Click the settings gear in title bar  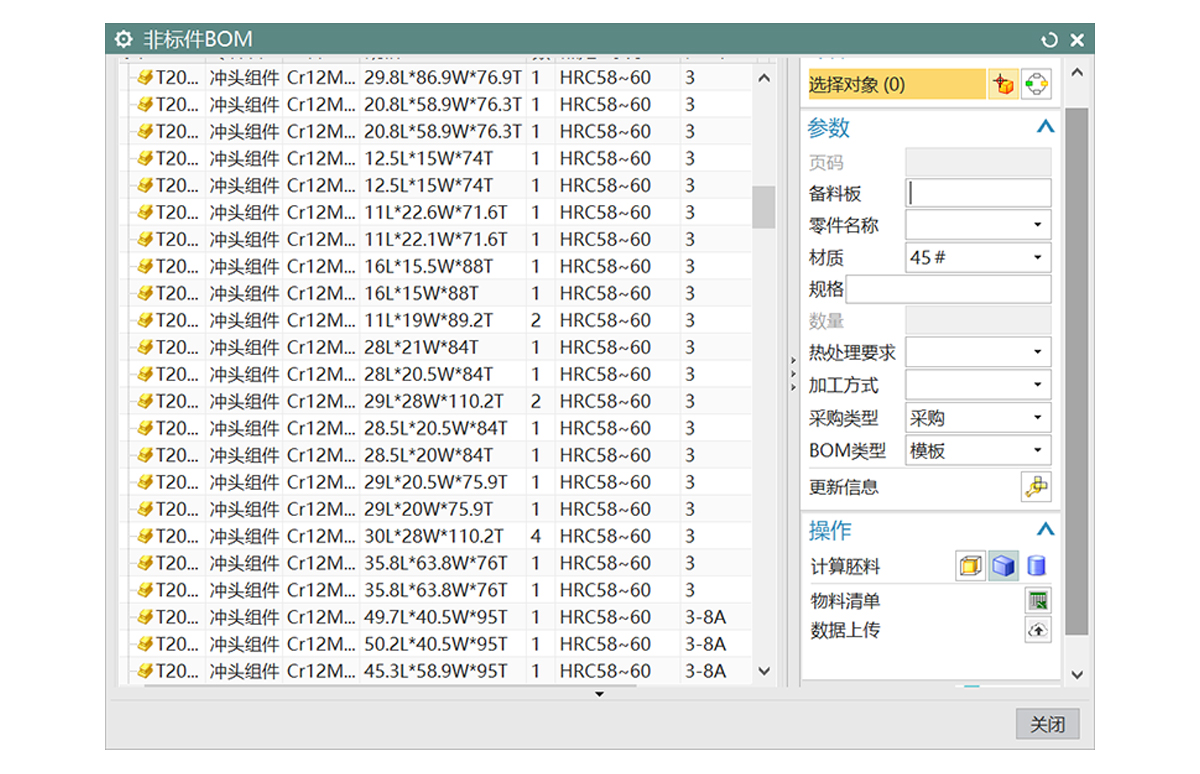[123, 40]
